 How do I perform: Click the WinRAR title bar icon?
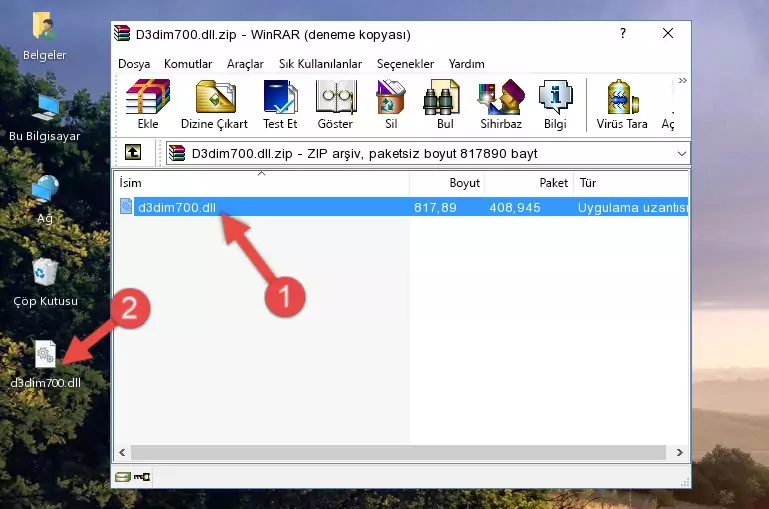pyautogui.click(x=123, y=34)
